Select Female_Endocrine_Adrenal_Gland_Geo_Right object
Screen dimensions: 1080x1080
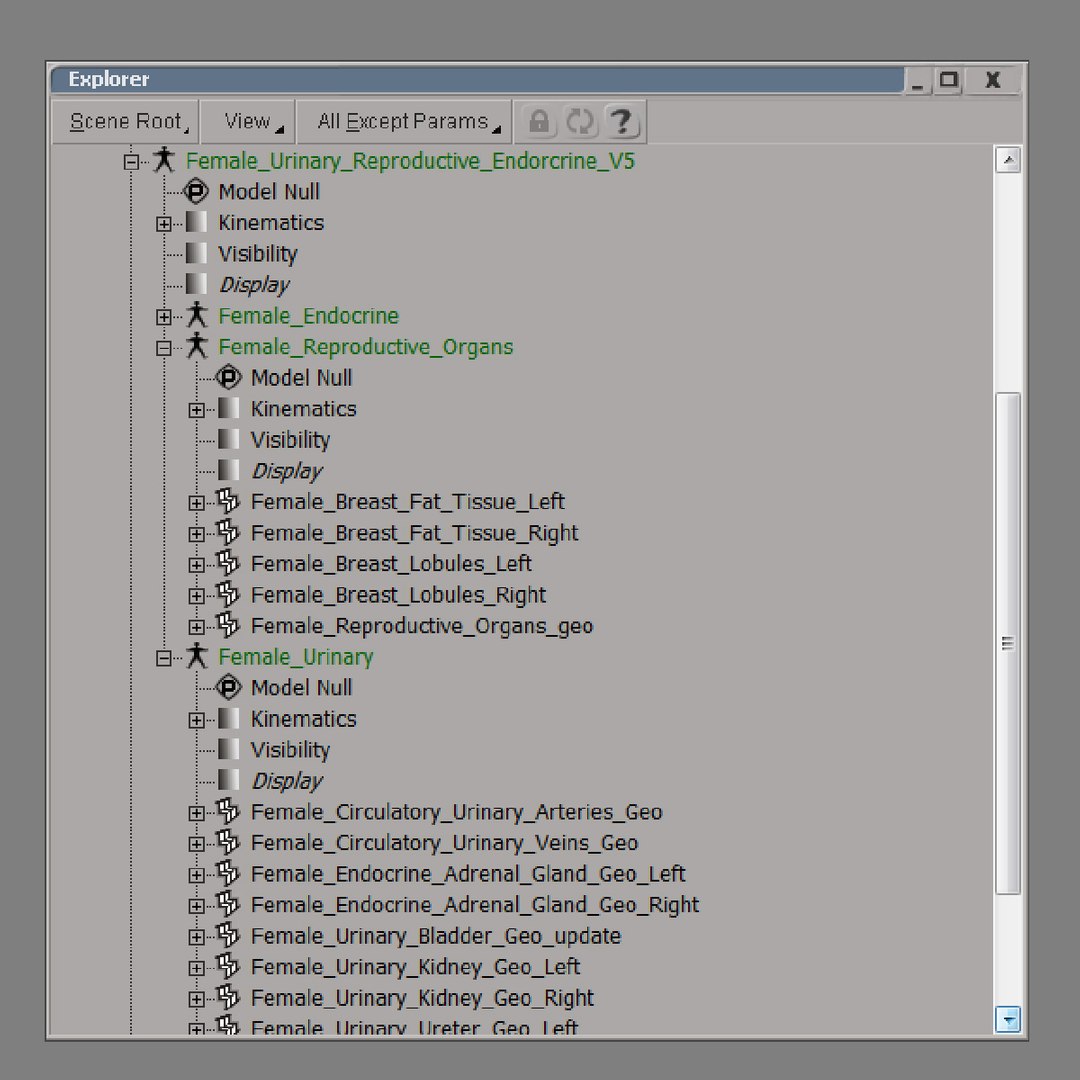[475, 905]
